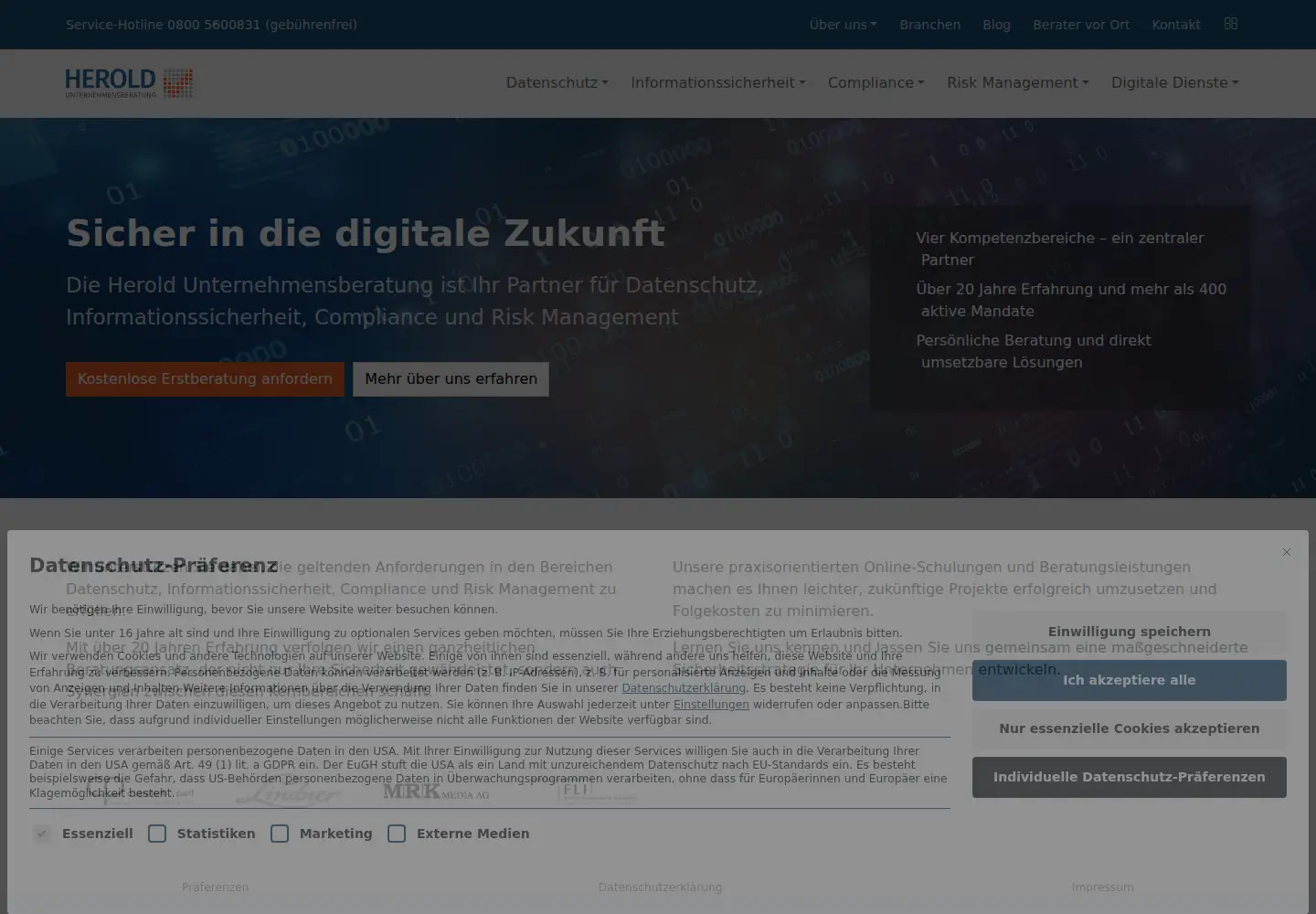The image size is (1316, 914).
Task: Expand the Risk Management menu
Action: (x=1018, y=82)
